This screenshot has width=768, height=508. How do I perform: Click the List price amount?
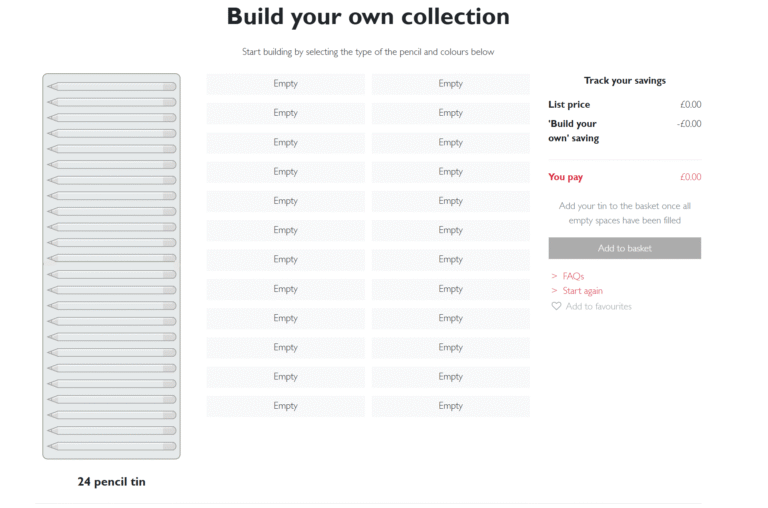(x=690, y=104)
